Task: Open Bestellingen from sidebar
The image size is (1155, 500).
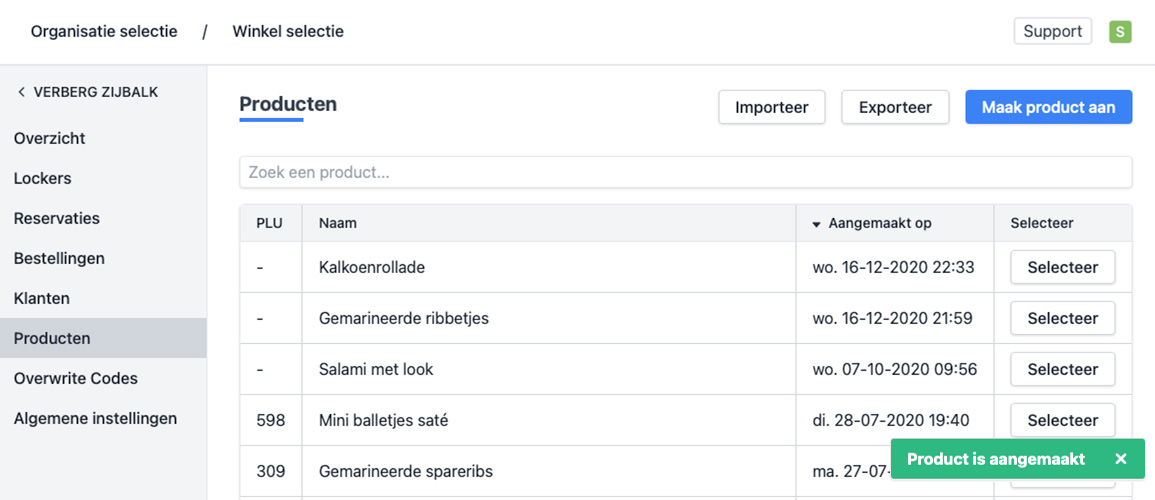Action: tap(59, 258)
